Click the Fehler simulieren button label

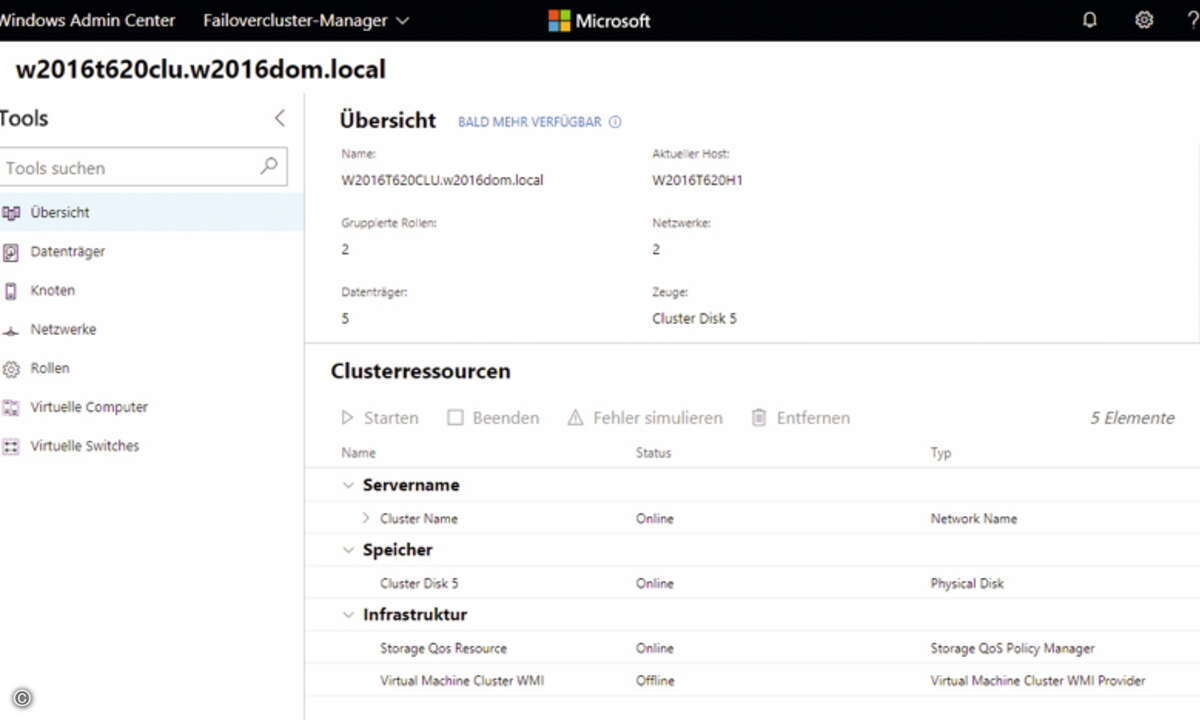pyautogui.click(x=658, y=418)
